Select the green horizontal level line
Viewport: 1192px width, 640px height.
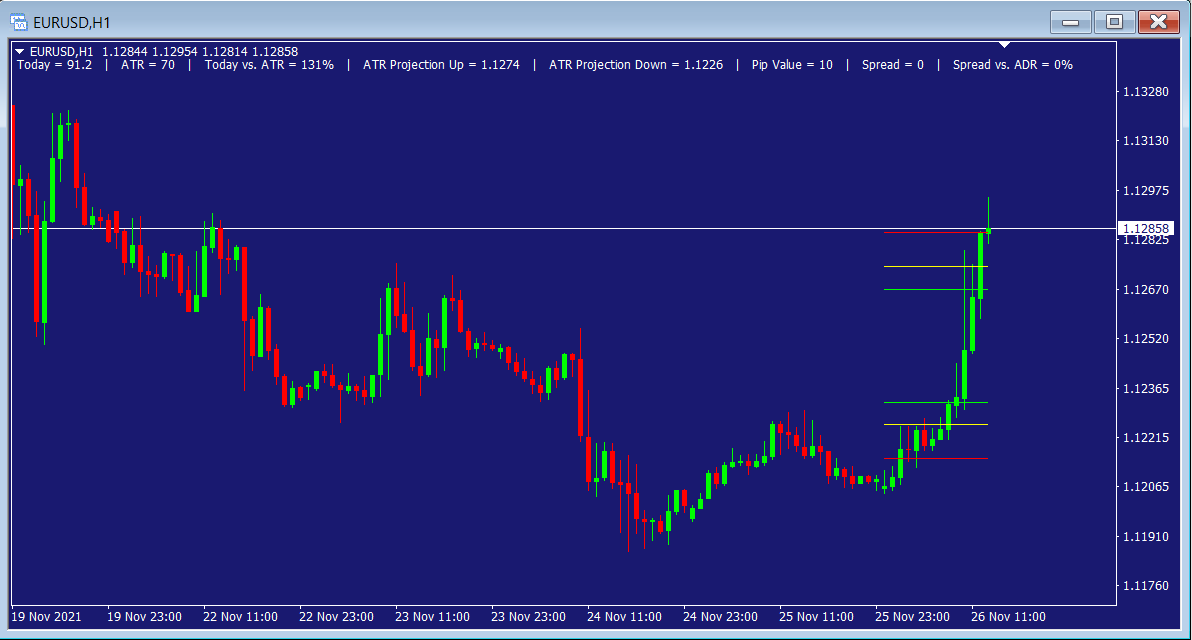[915, 402]
